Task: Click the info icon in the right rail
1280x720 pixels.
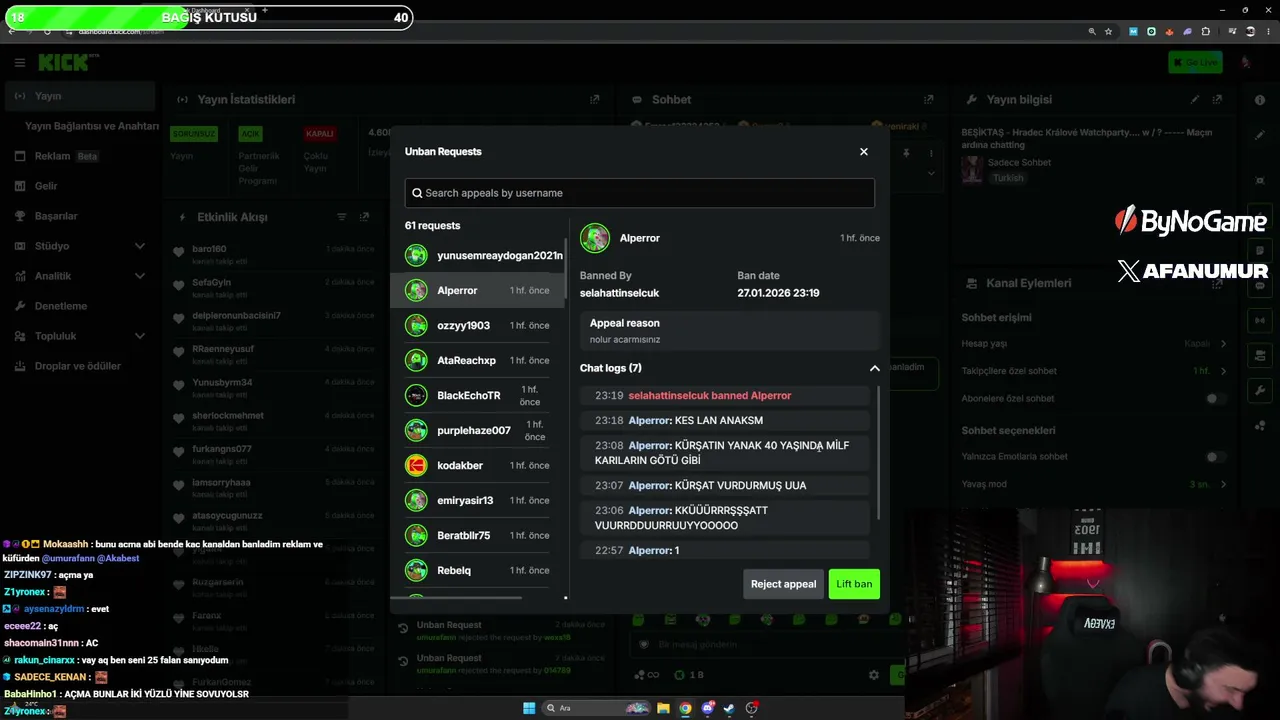Action: click(x=1260, y=100)
